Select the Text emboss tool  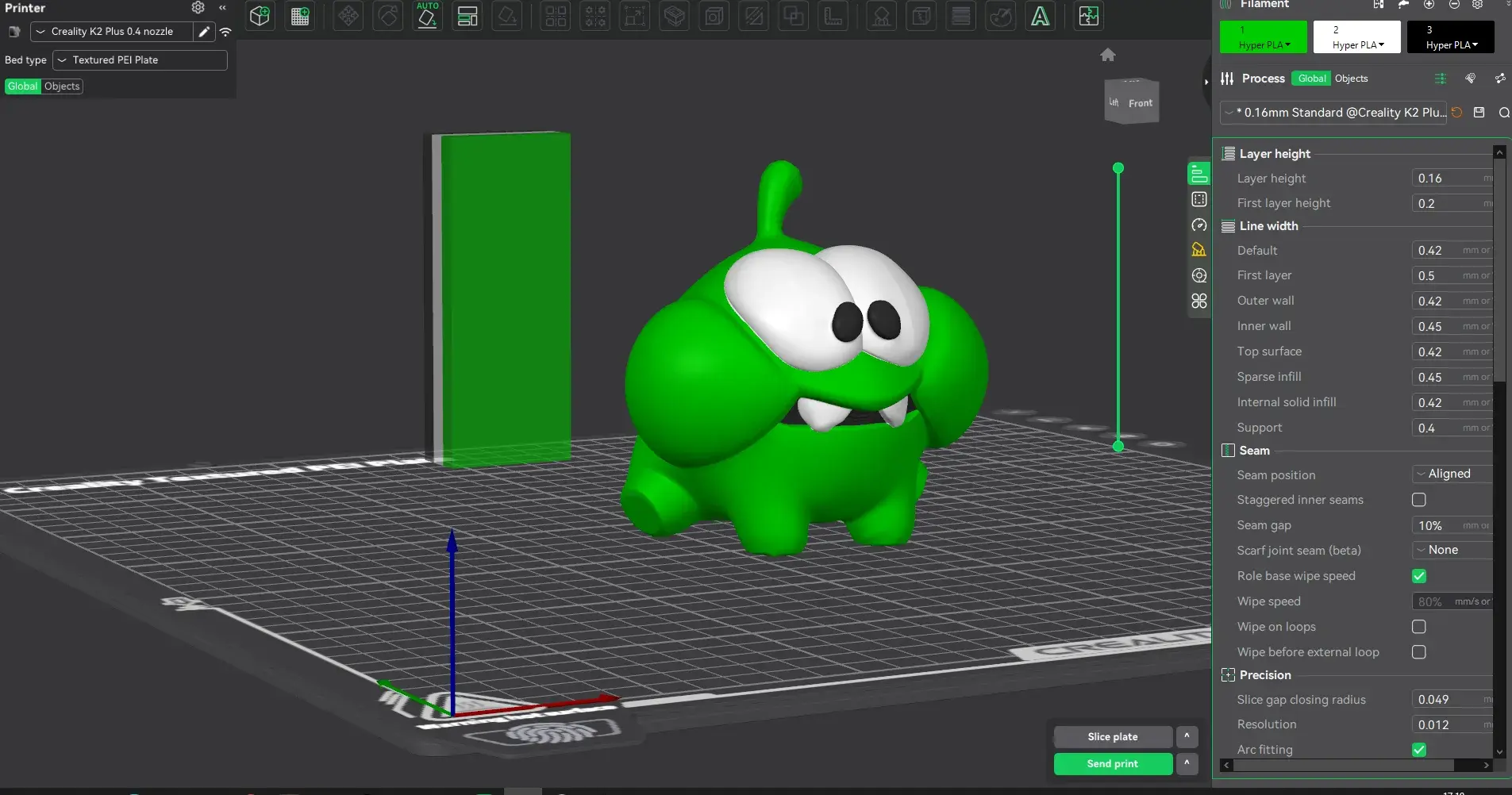click(1041, 16)
